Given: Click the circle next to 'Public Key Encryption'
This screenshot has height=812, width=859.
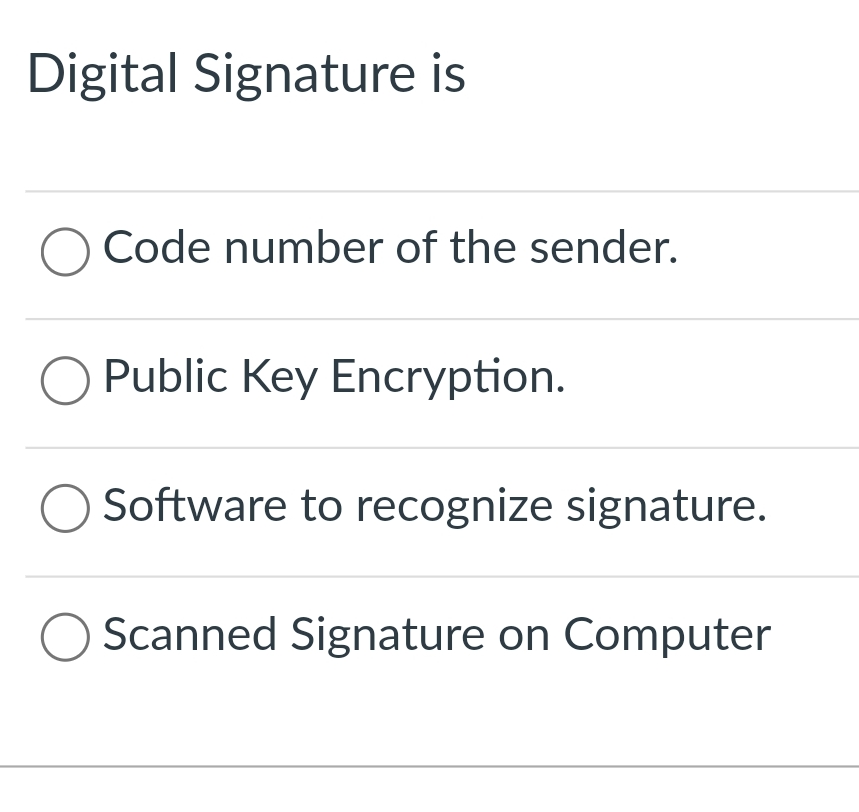Looking at the screenshot, I should click(64, 380).
